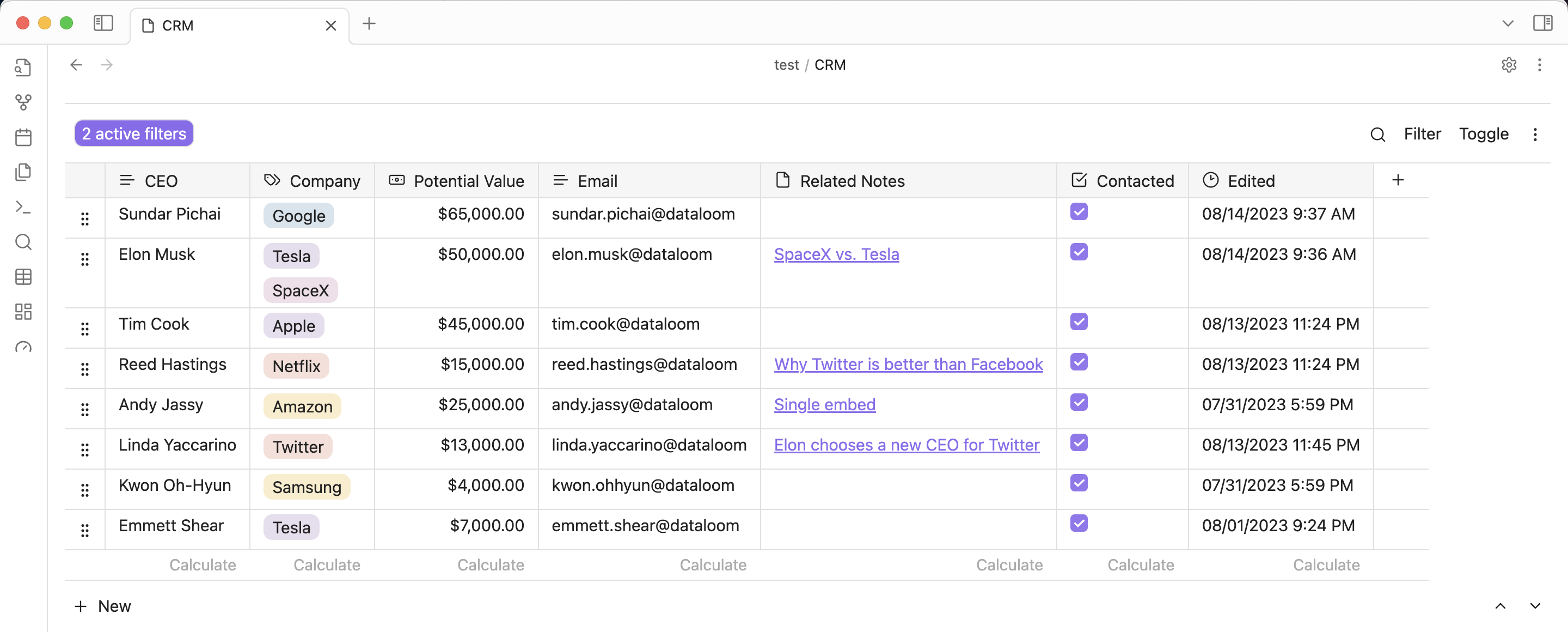This screenshot has height=632, width=1568.
Task: Open Toggle columns menu
Action: pos(1484,134)
